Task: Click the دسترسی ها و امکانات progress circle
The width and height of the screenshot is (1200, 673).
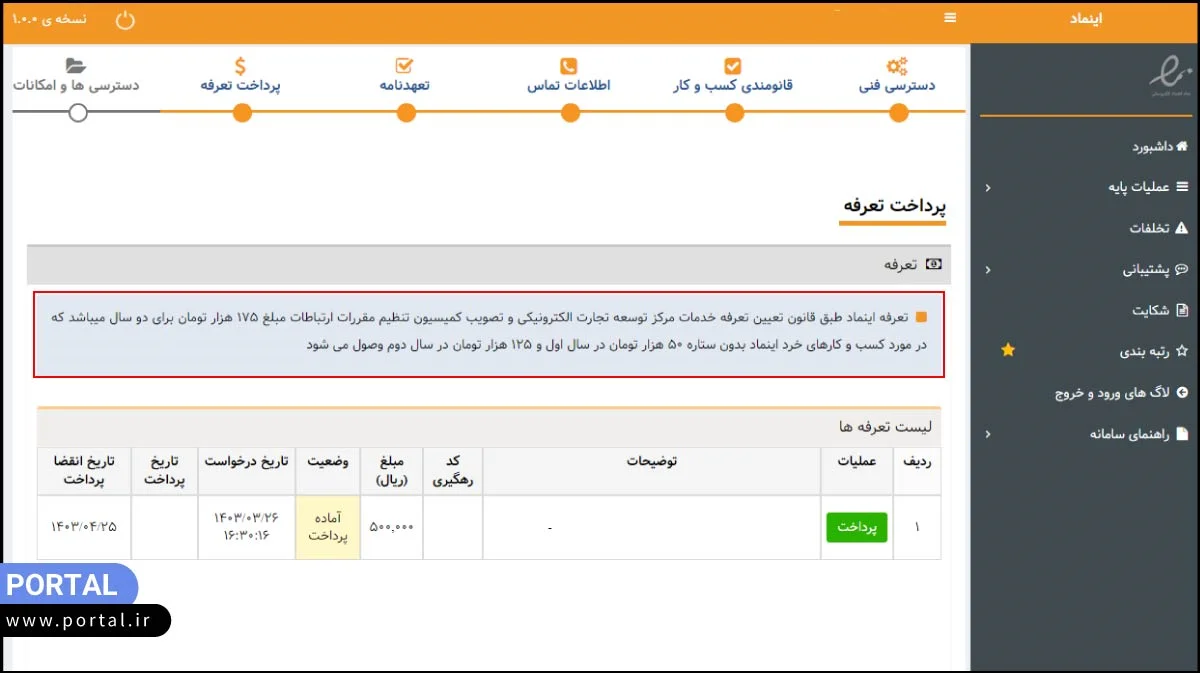Action: pyautogui.click(x=78, y=113)
